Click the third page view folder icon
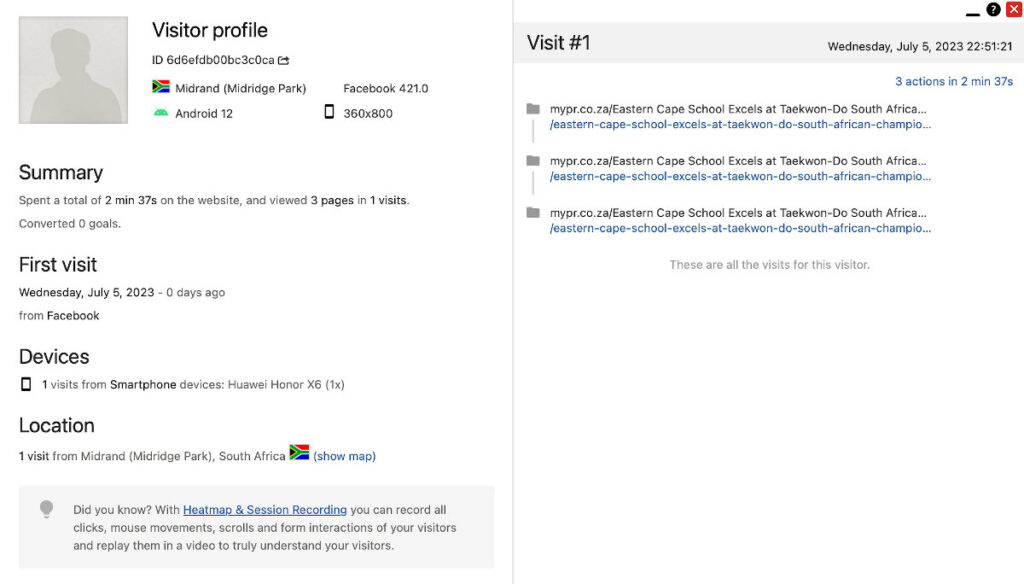The width and height of the screenshot is (1024, 584). point(533,212)
